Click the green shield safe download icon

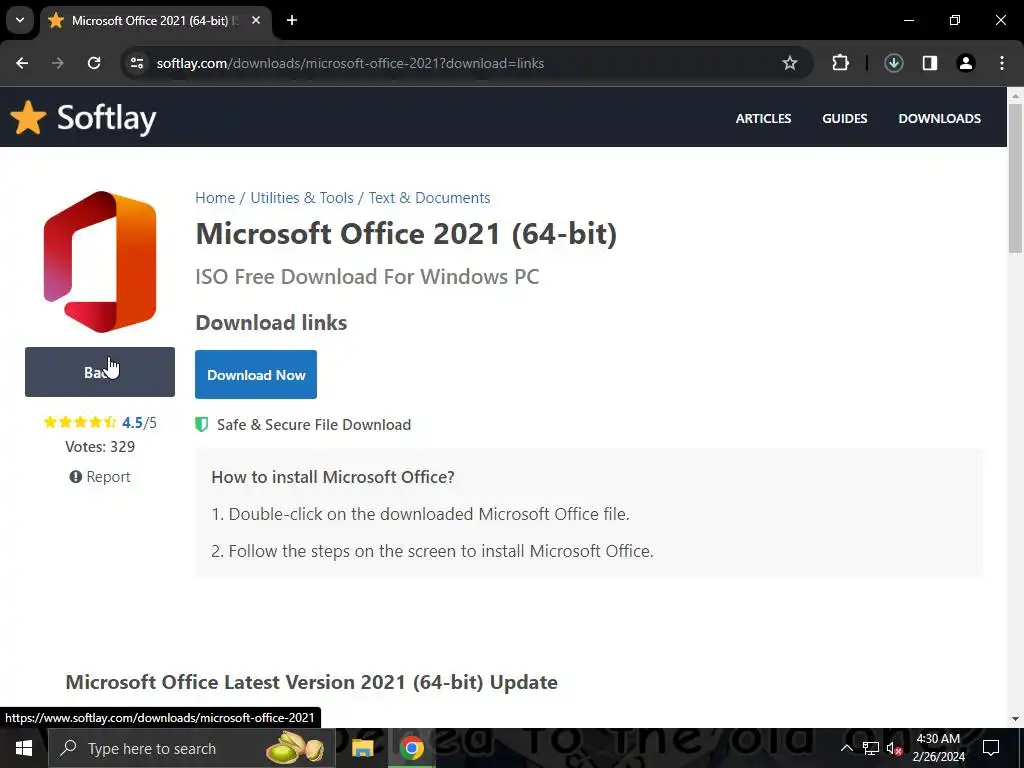202,424
